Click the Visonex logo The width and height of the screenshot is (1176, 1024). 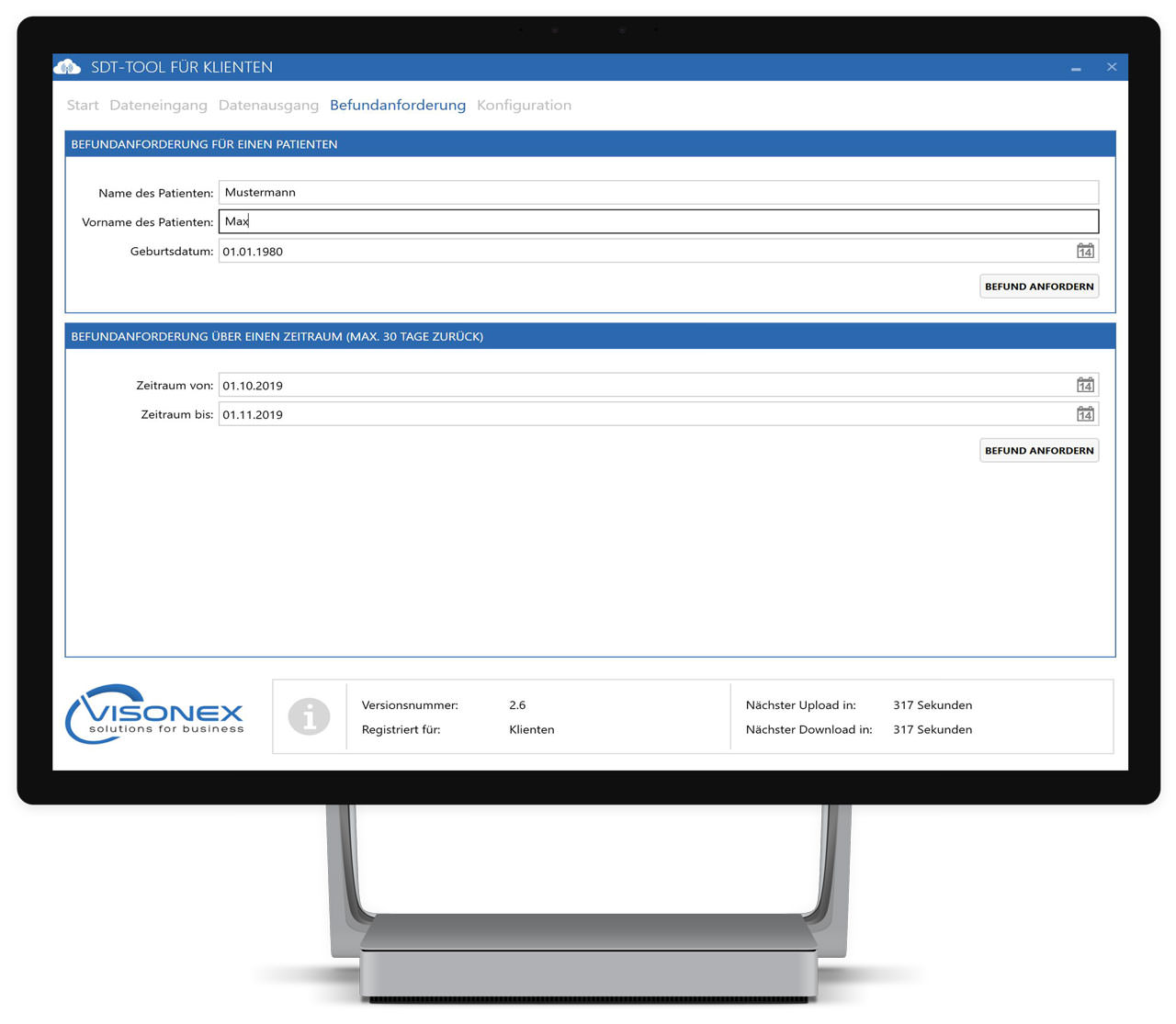[153, 715]
